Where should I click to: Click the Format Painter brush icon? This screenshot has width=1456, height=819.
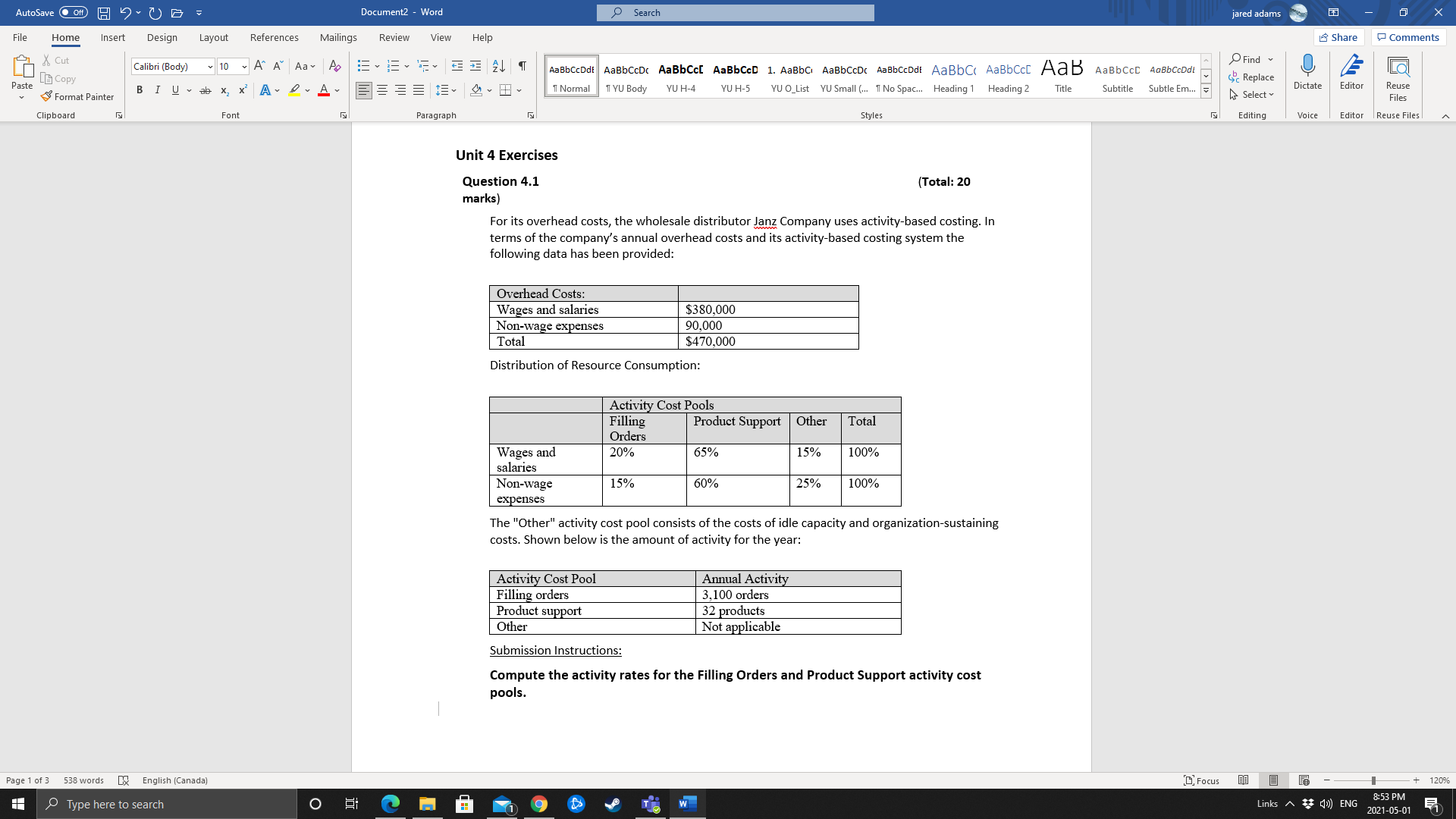(47, 96)
